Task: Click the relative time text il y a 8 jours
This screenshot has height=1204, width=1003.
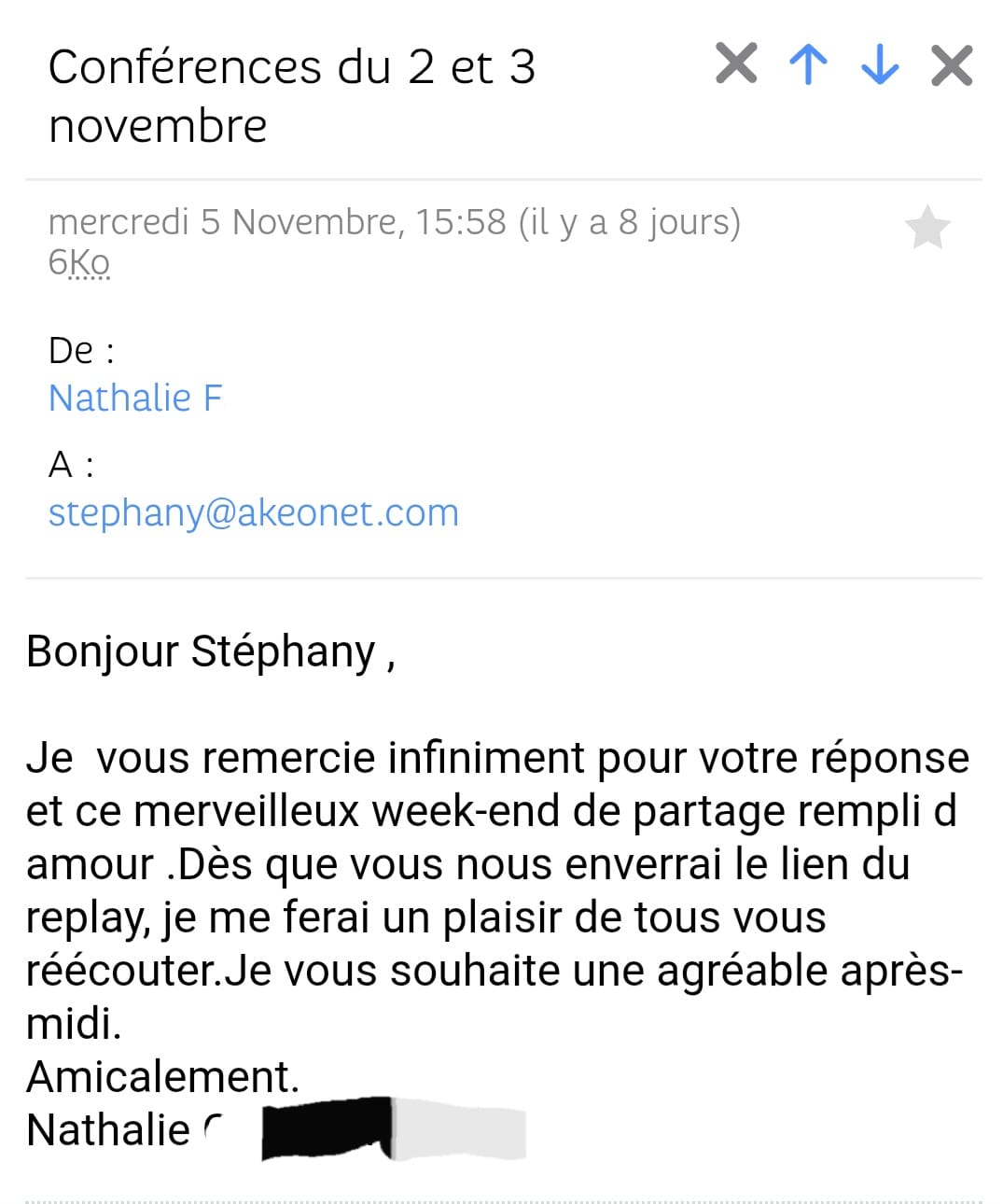Action: tap(630, 222)
